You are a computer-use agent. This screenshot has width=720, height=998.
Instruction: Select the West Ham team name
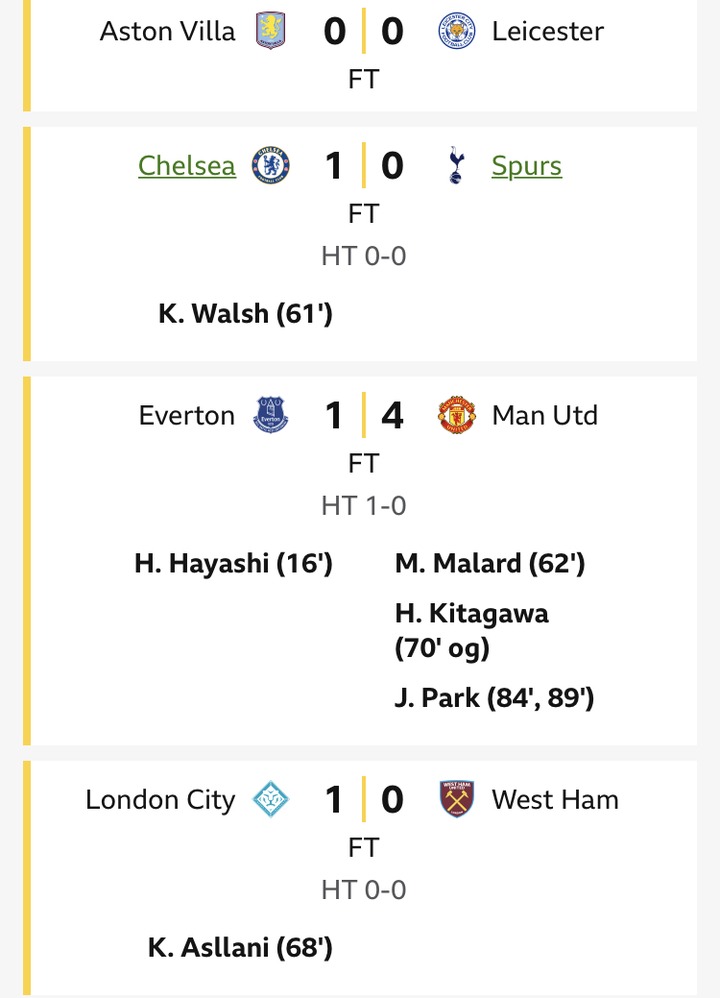coord(555,800)
